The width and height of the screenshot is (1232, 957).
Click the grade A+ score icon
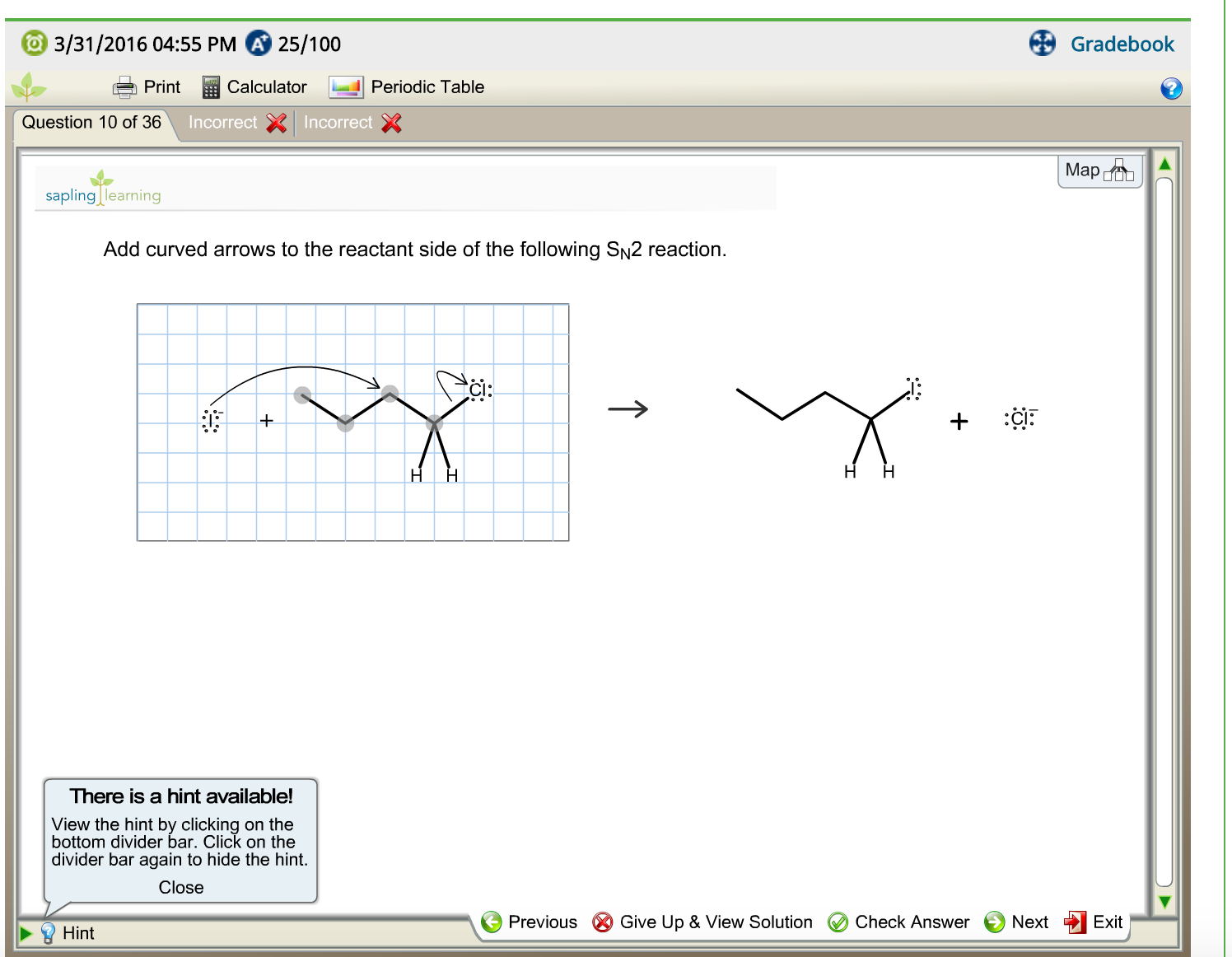[x=259, y=43]
